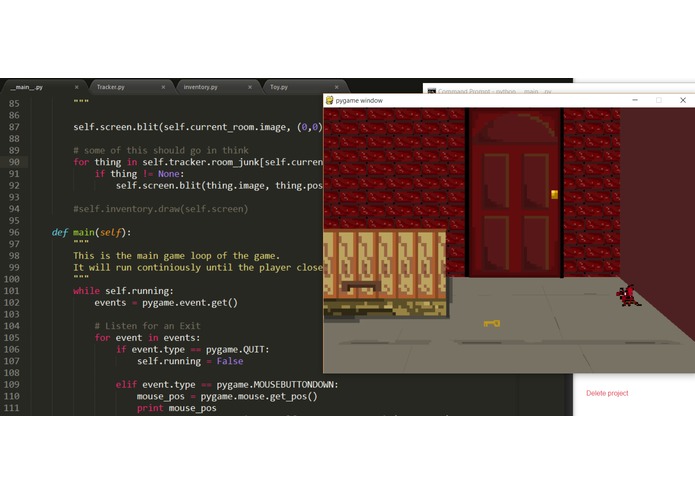Click the '# Listen for an Exit' comment

147,326
